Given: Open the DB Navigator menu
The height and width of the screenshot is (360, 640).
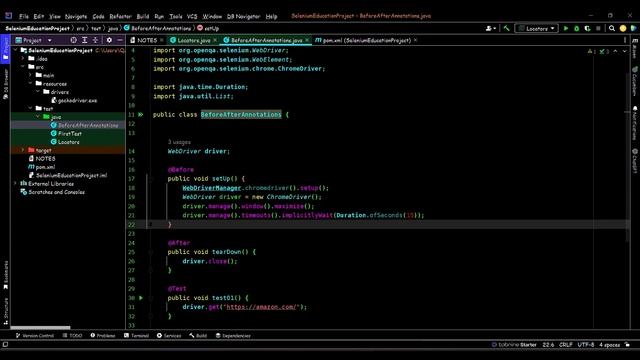Looking at the screenshot, I should 243,16.
